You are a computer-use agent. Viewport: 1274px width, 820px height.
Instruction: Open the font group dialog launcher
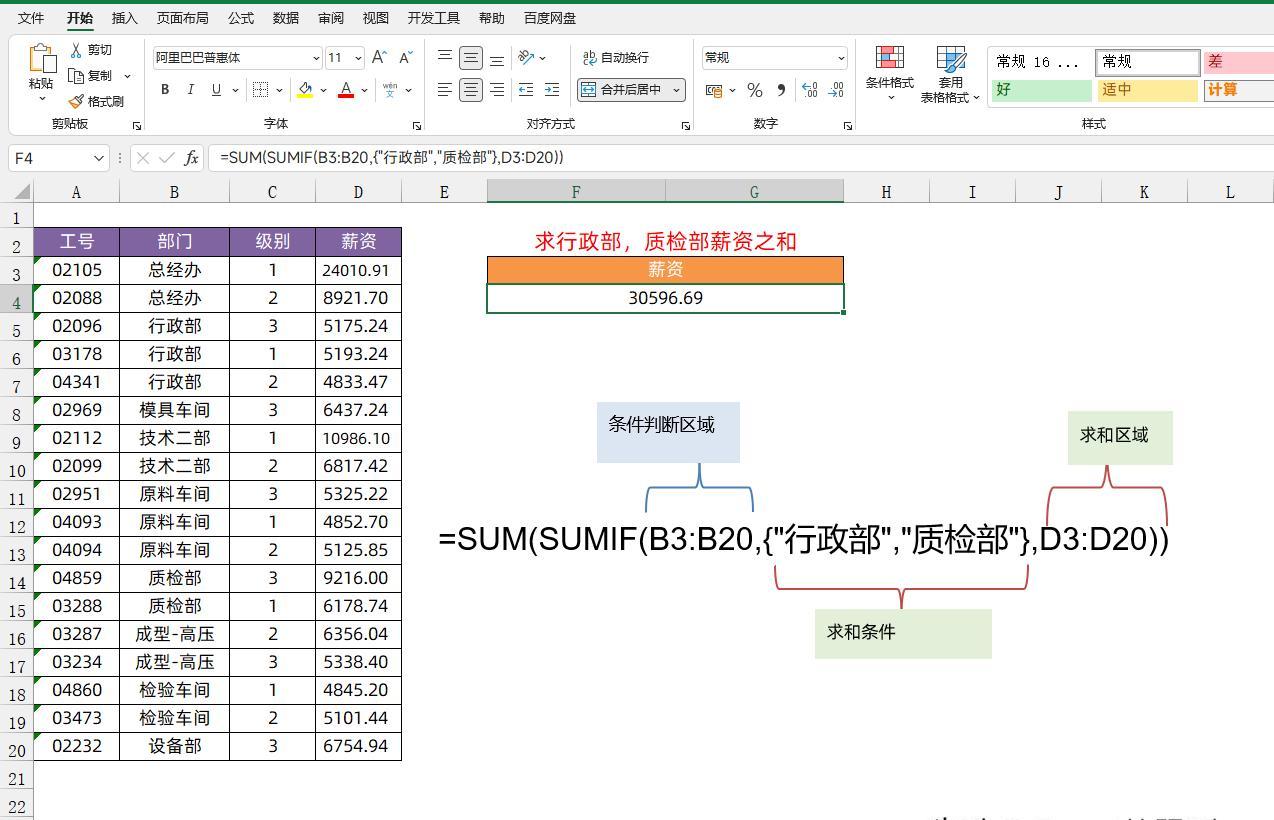(x=417, y=126)
